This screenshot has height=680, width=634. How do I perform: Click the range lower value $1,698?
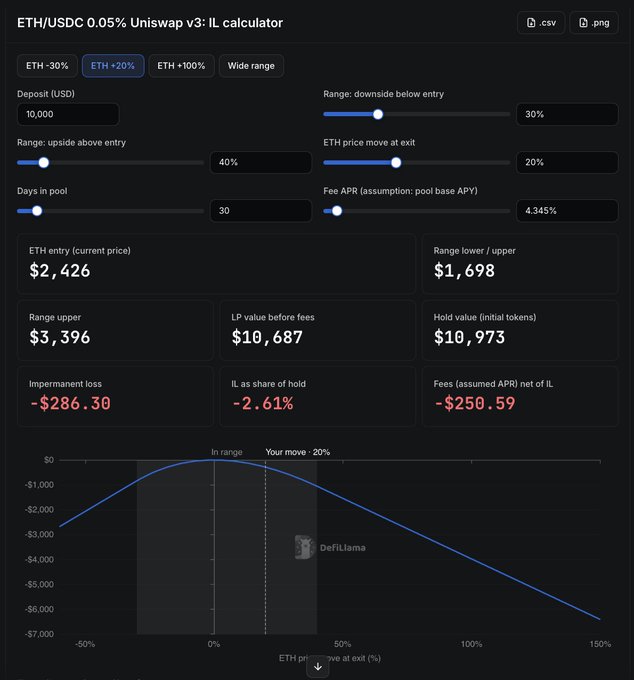464,271
